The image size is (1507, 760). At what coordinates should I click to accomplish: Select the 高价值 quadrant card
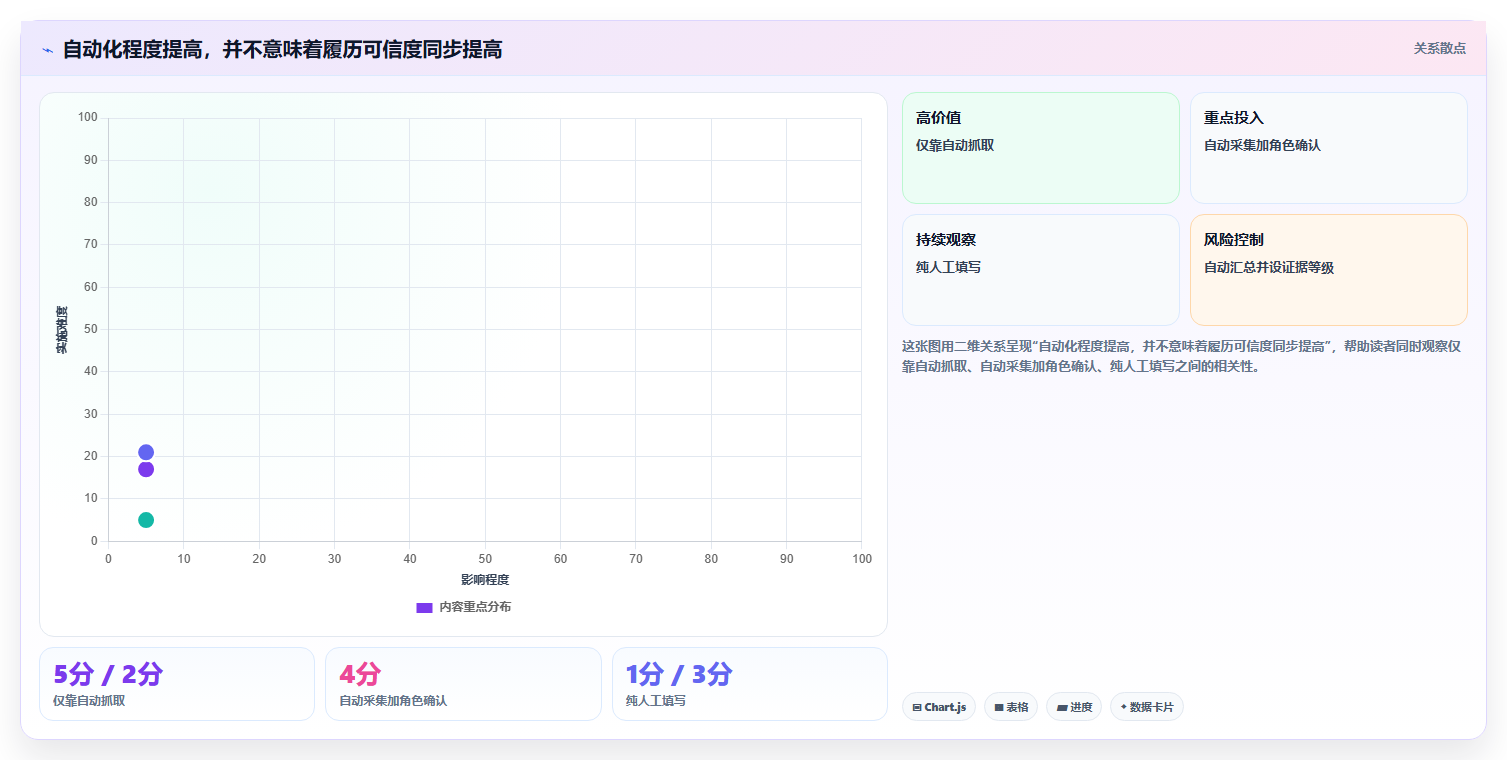(x=1041, y=148)
